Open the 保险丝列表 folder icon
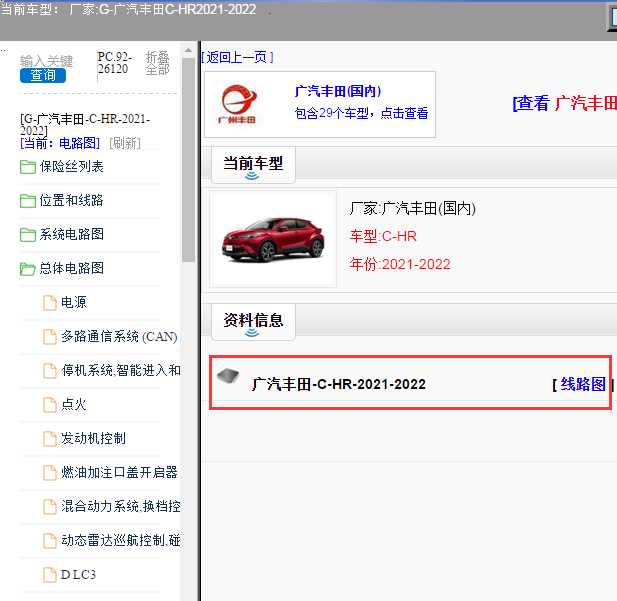 click(28, 167)
